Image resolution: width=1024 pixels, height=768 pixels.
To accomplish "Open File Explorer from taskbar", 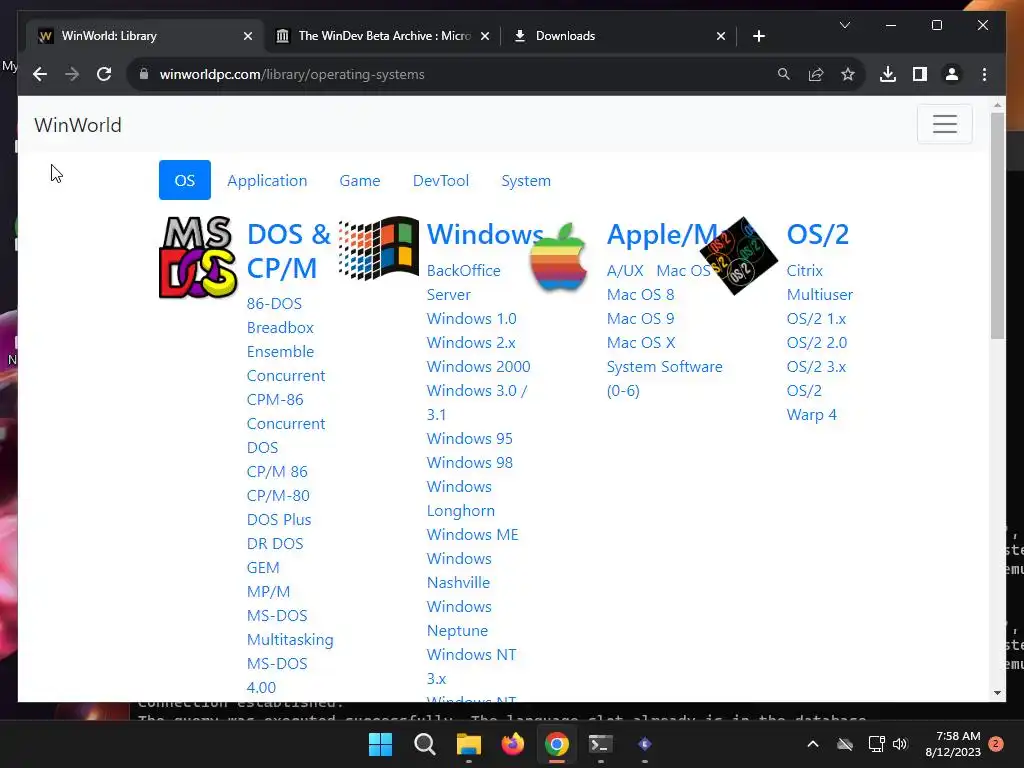I will tap(468, 744).
